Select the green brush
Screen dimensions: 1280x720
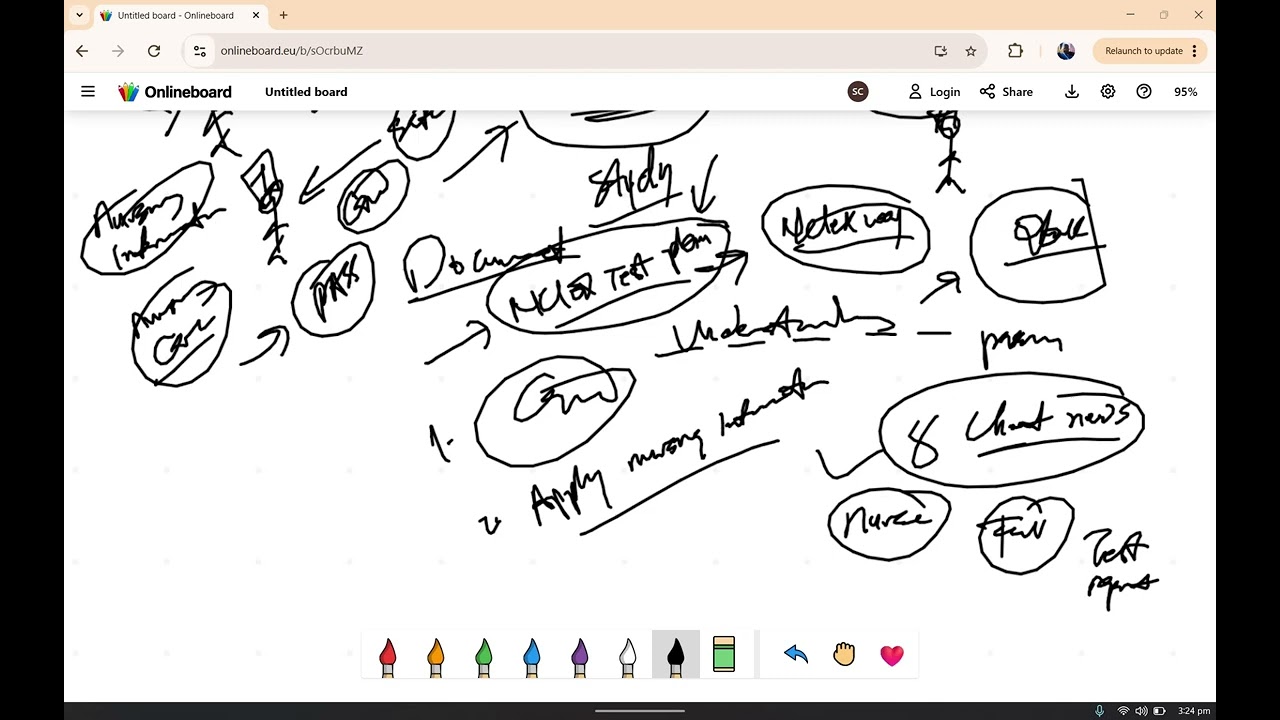click(x=484, y=655)
